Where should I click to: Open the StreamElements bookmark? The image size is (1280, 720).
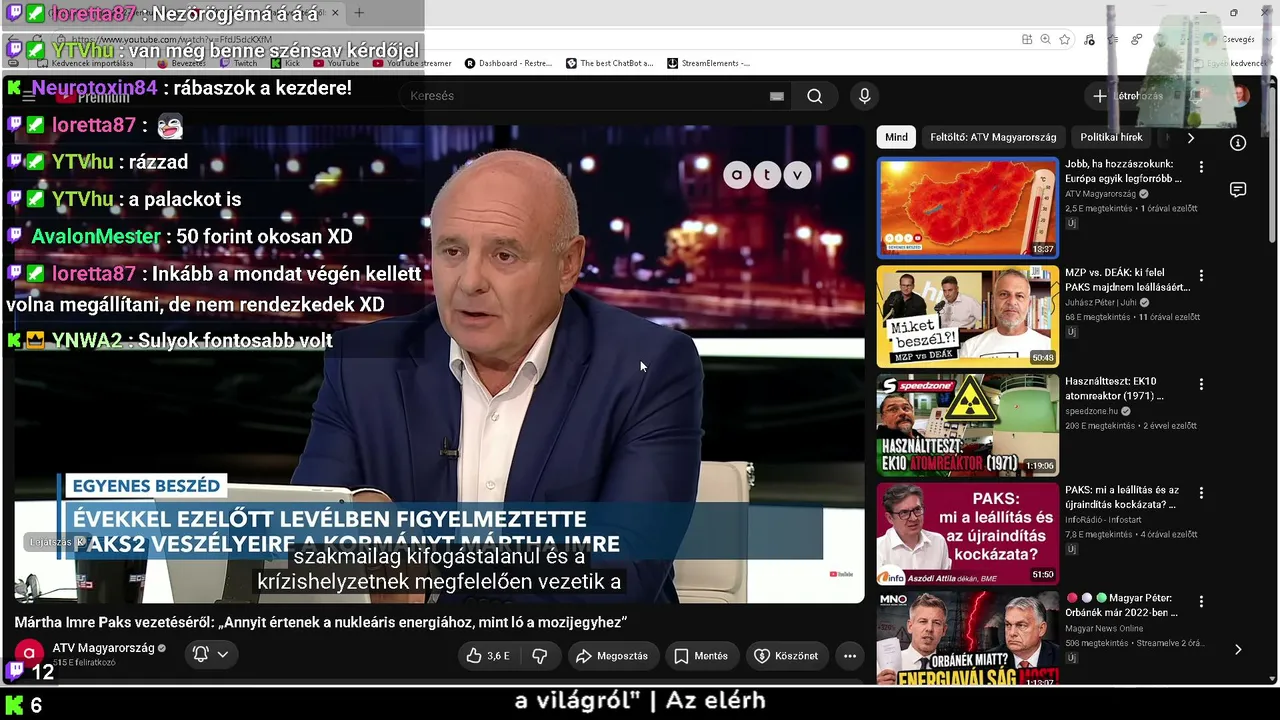coord(708,63)
